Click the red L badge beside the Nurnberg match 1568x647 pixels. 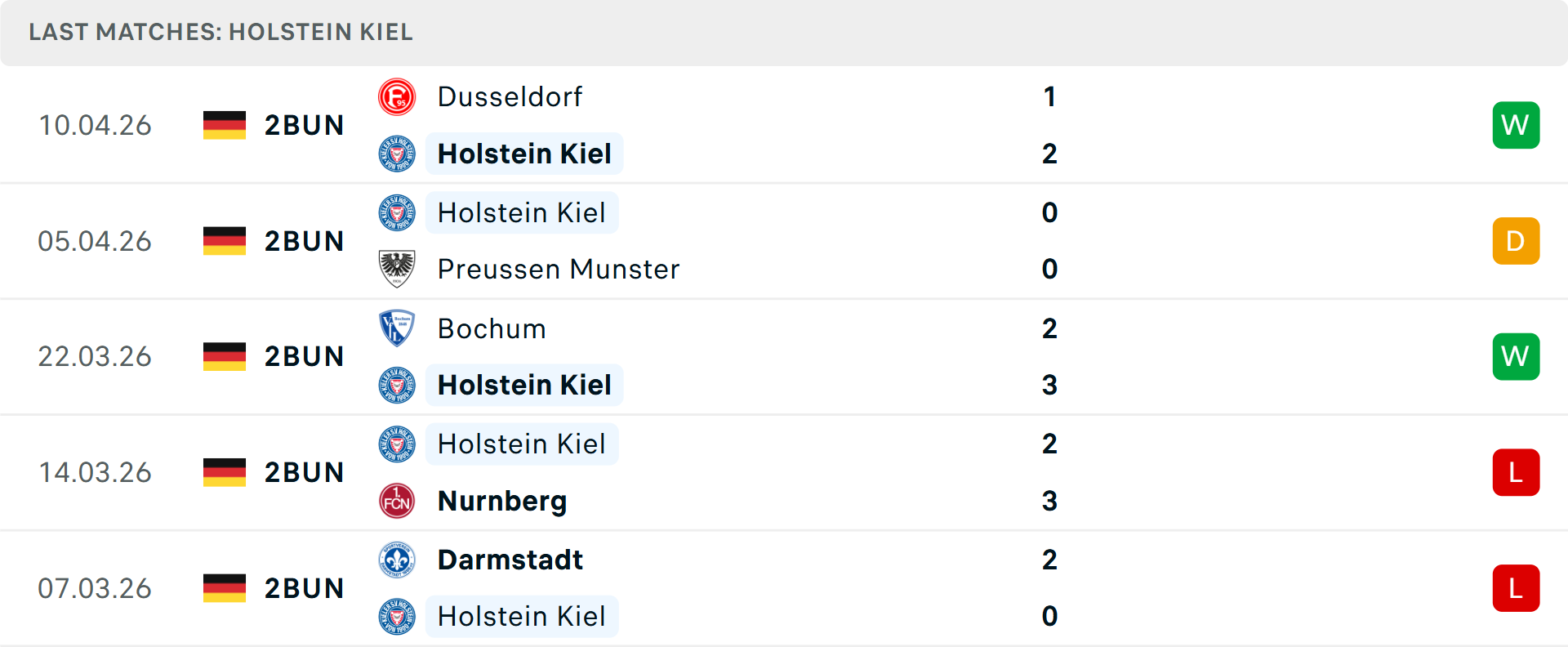click(x=1516, y=472)
